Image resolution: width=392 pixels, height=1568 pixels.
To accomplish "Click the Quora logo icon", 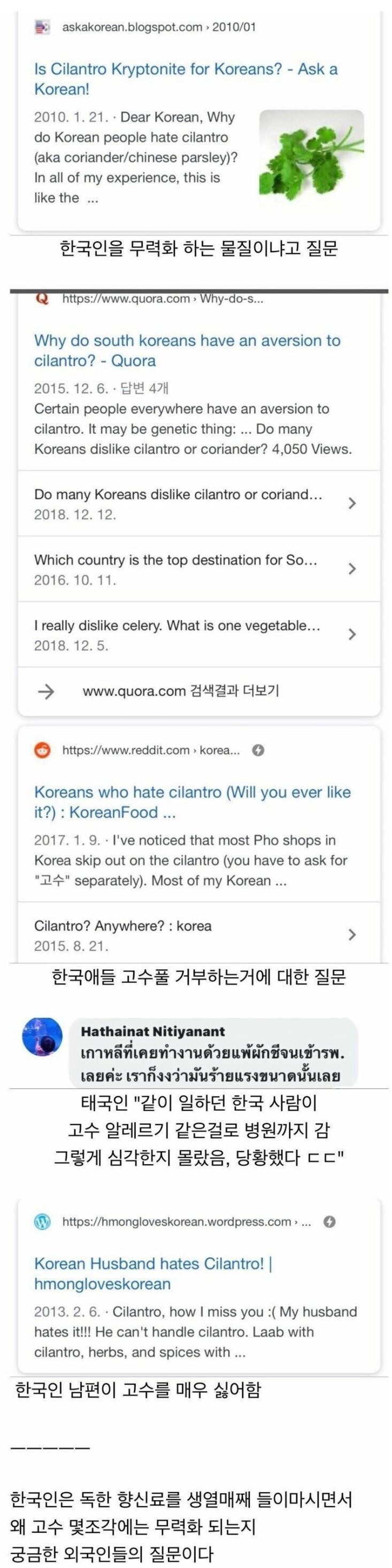I will 42,299.
